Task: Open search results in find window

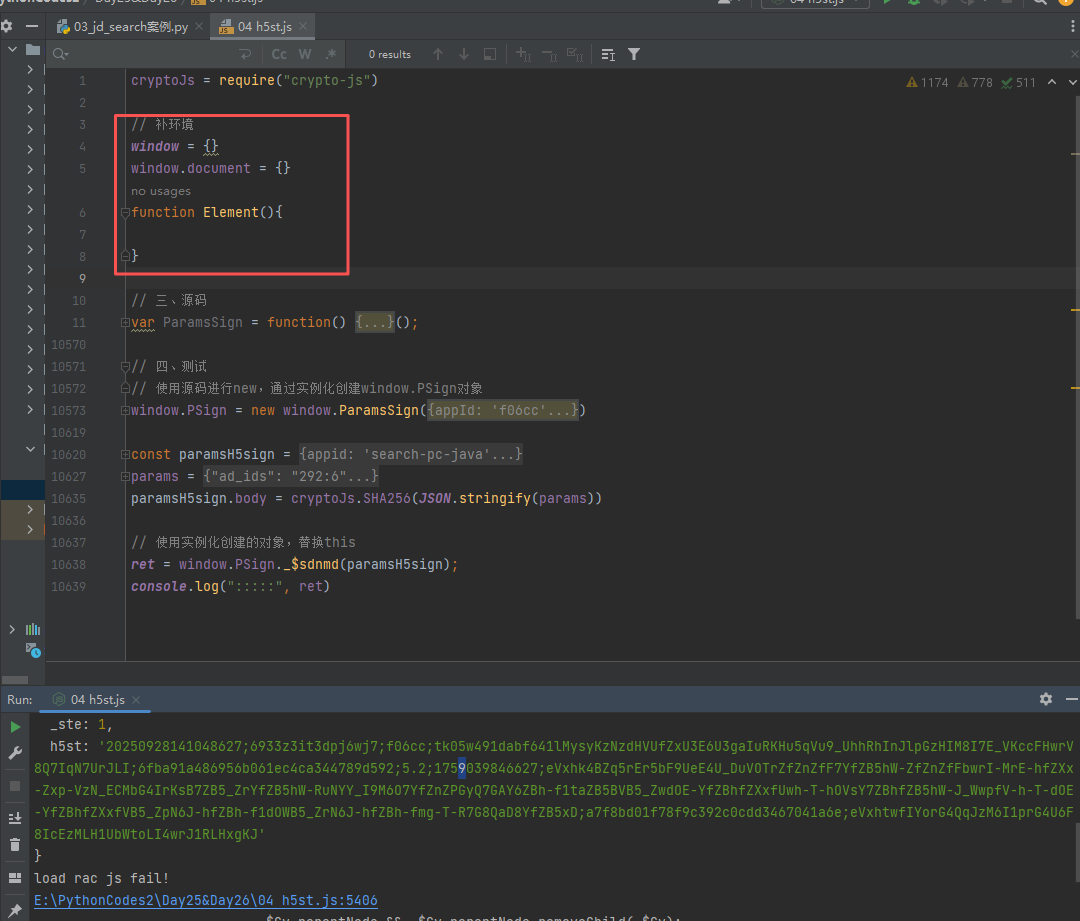Action: (490, 54)
